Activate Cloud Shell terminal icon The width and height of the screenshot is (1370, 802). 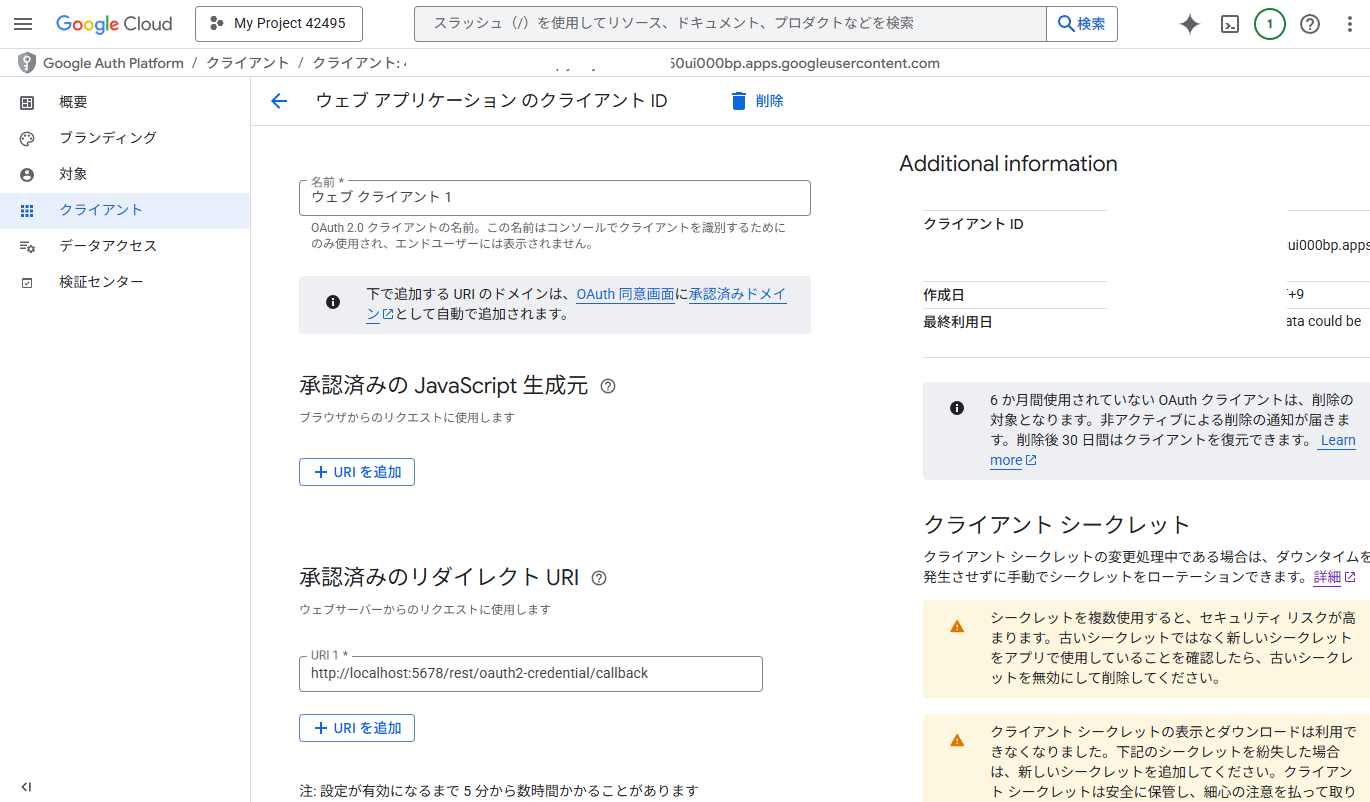[1230, 24]
